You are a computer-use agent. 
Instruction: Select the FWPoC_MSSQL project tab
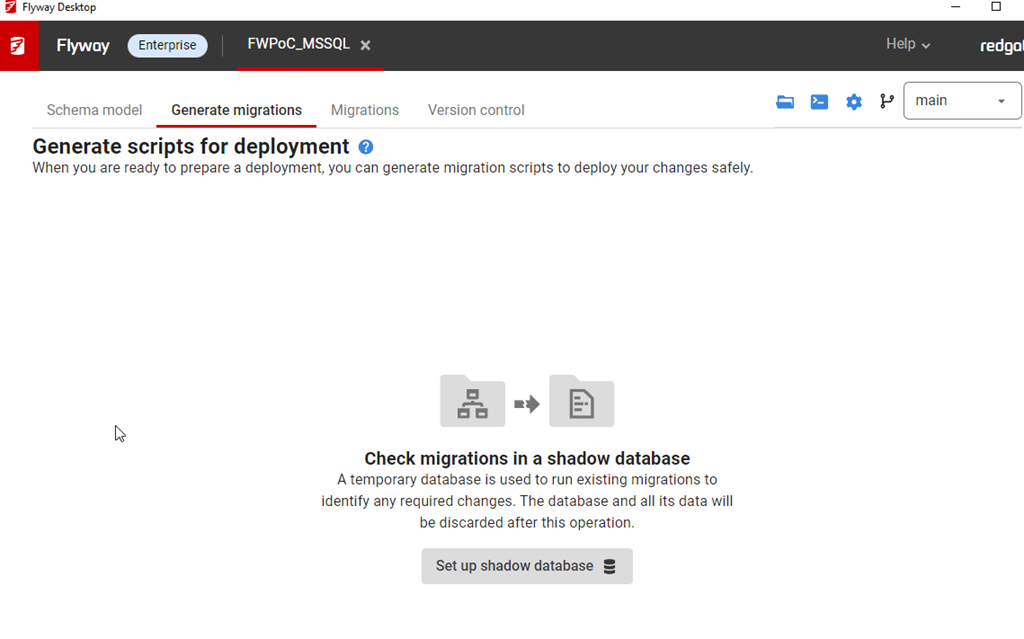(298, 45)
